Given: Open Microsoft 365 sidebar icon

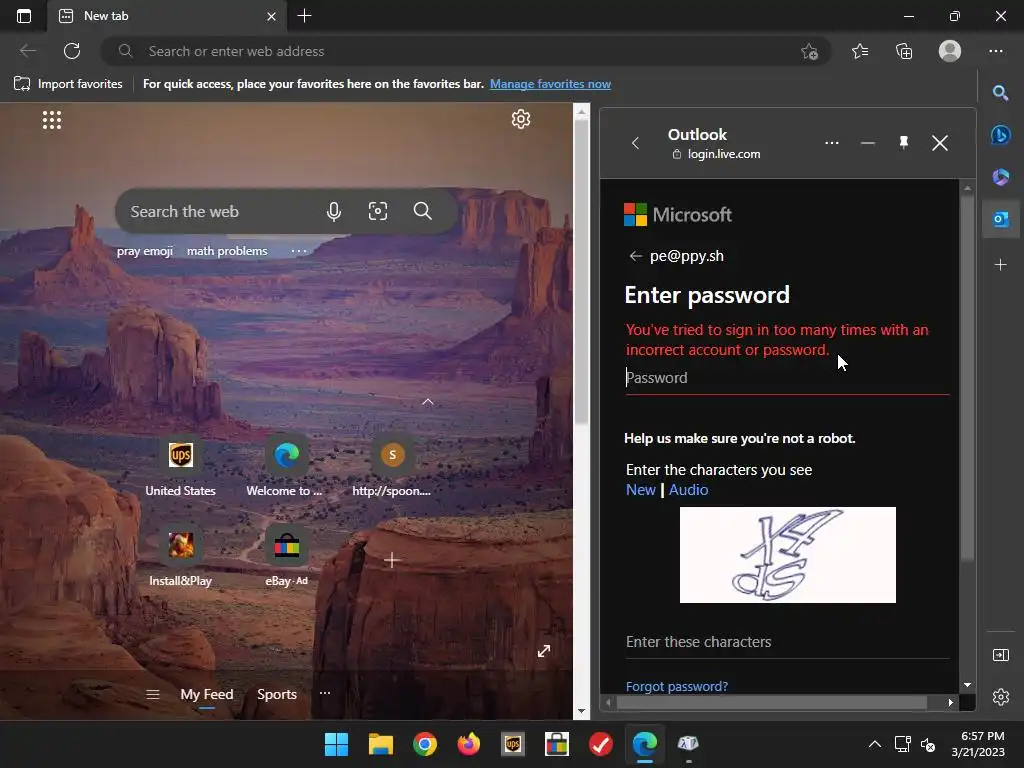Looking at the screenshot, I should [x=1000, y=177].
